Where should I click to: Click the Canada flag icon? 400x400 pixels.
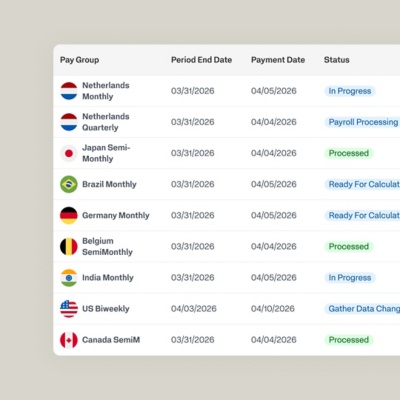pyautogui.click(x=69, y=340)
